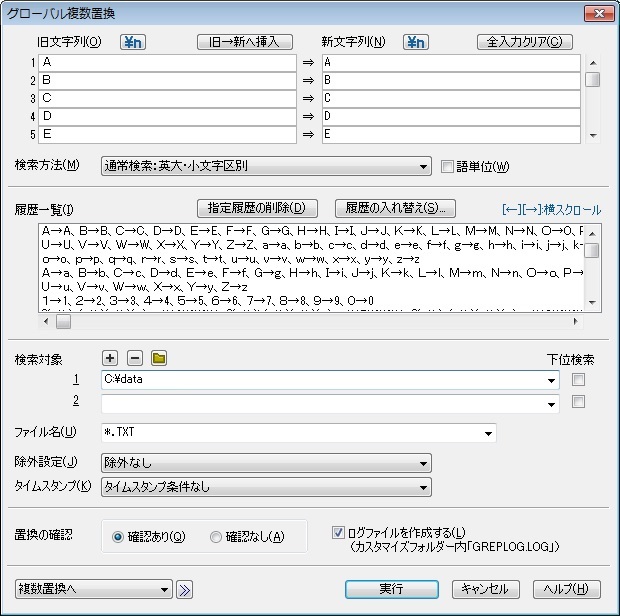Select 確認あり radio button

118,537
